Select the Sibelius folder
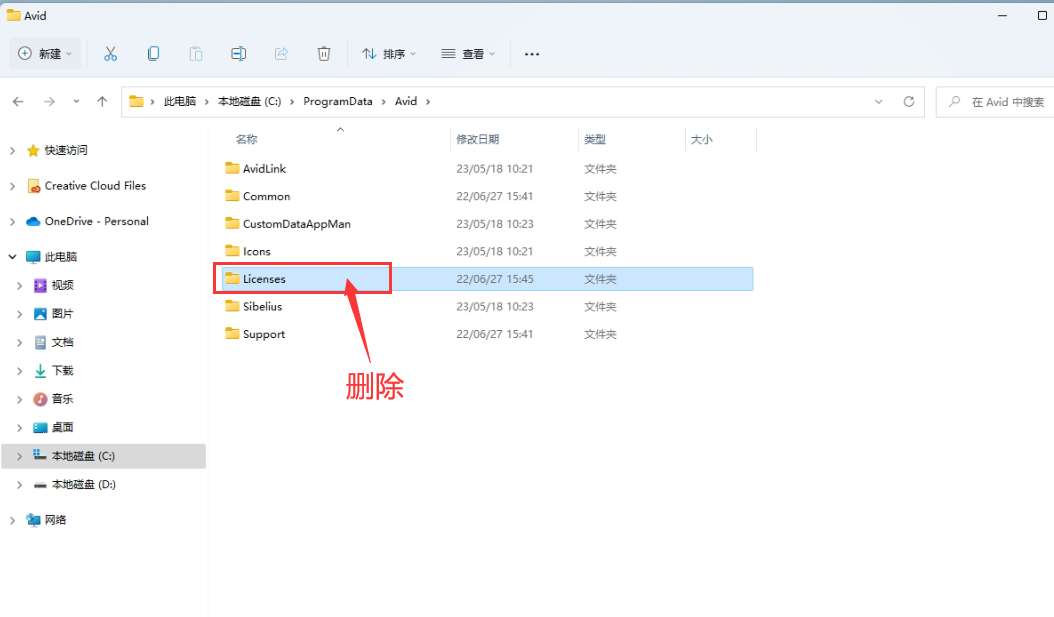Image resolution: width=1054 pixels, height=617 pixels. click(262, 306)
